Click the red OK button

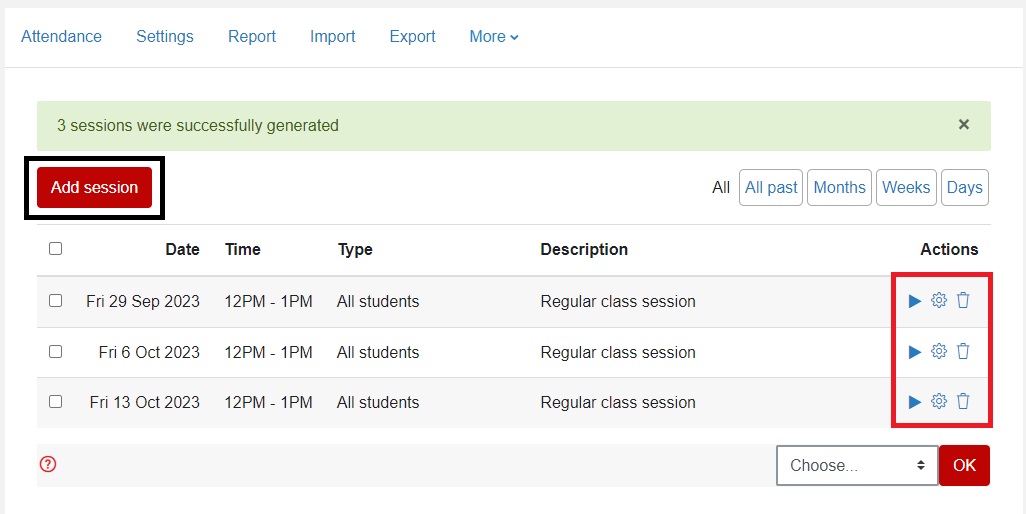(964, 466)
